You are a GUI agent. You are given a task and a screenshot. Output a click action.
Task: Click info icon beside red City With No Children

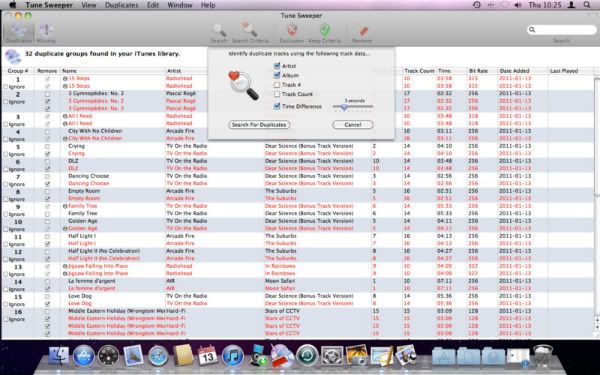(x=65, y=139)
